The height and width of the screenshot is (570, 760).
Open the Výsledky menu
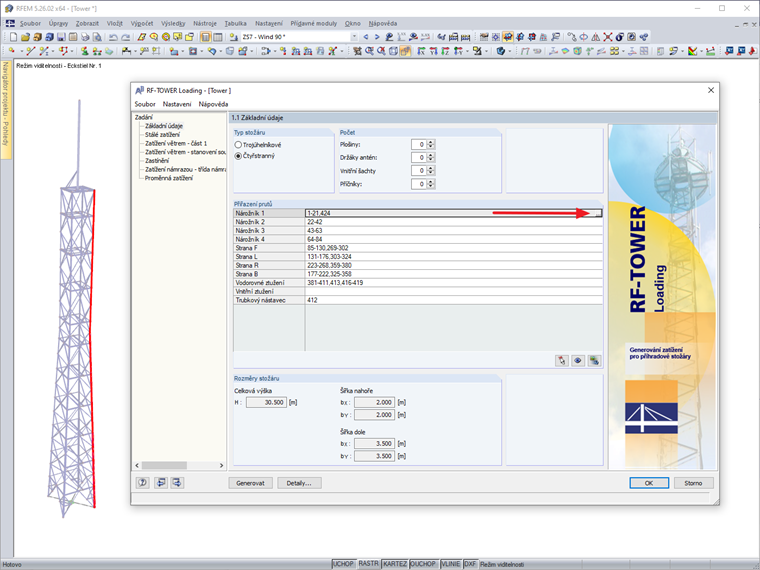(173, 23)
